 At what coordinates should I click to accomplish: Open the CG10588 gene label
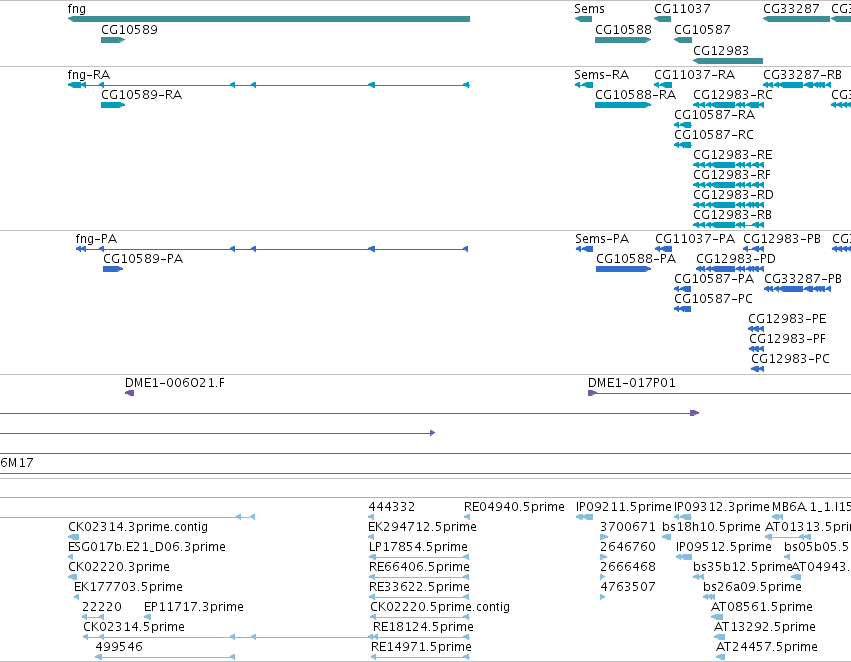click(x=623, y=30)
